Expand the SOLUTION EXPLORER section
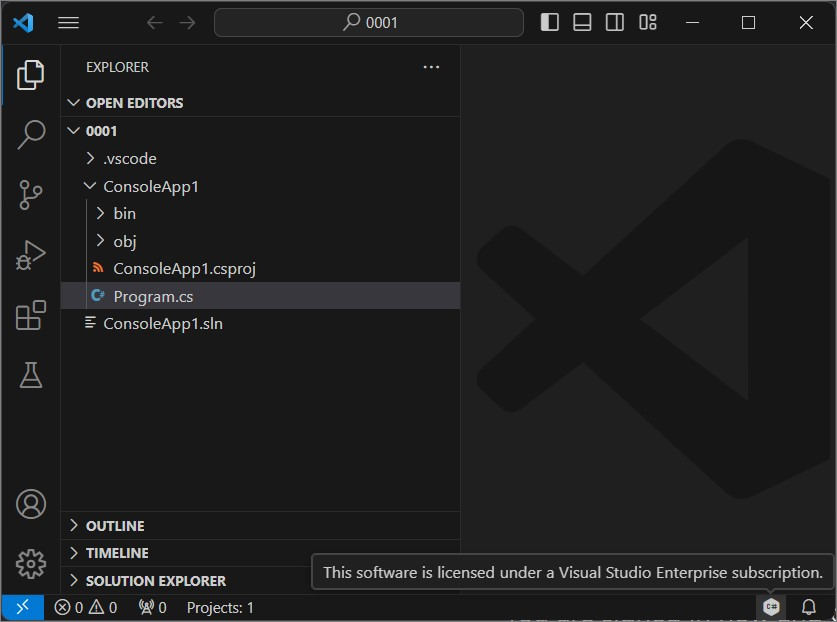Viewport: 837px width, 622px height. point(187,581)
